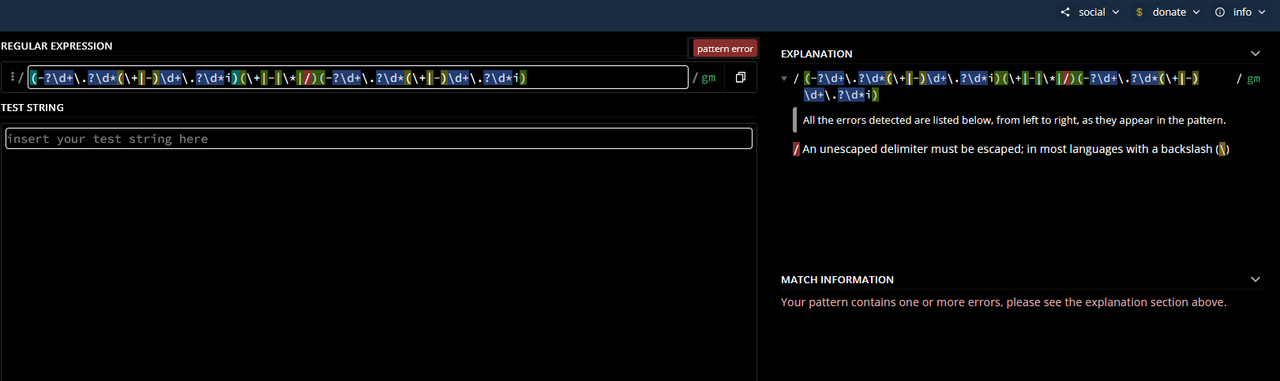Click the highlighted backslash in the error message

pyautogui.click(x=1221, y=149)
